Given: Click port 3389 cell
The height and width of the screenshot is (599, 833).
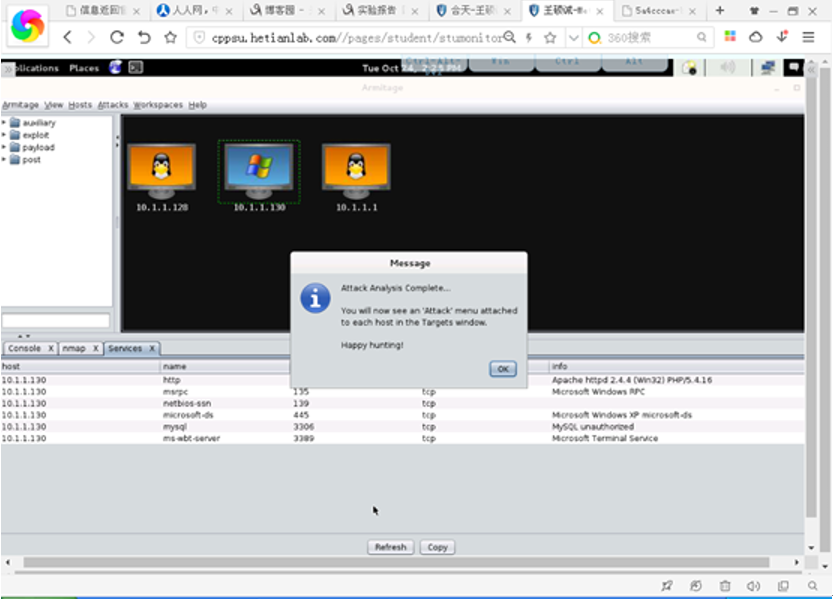Looking at the screenshot, I should (x=304, y=439).
